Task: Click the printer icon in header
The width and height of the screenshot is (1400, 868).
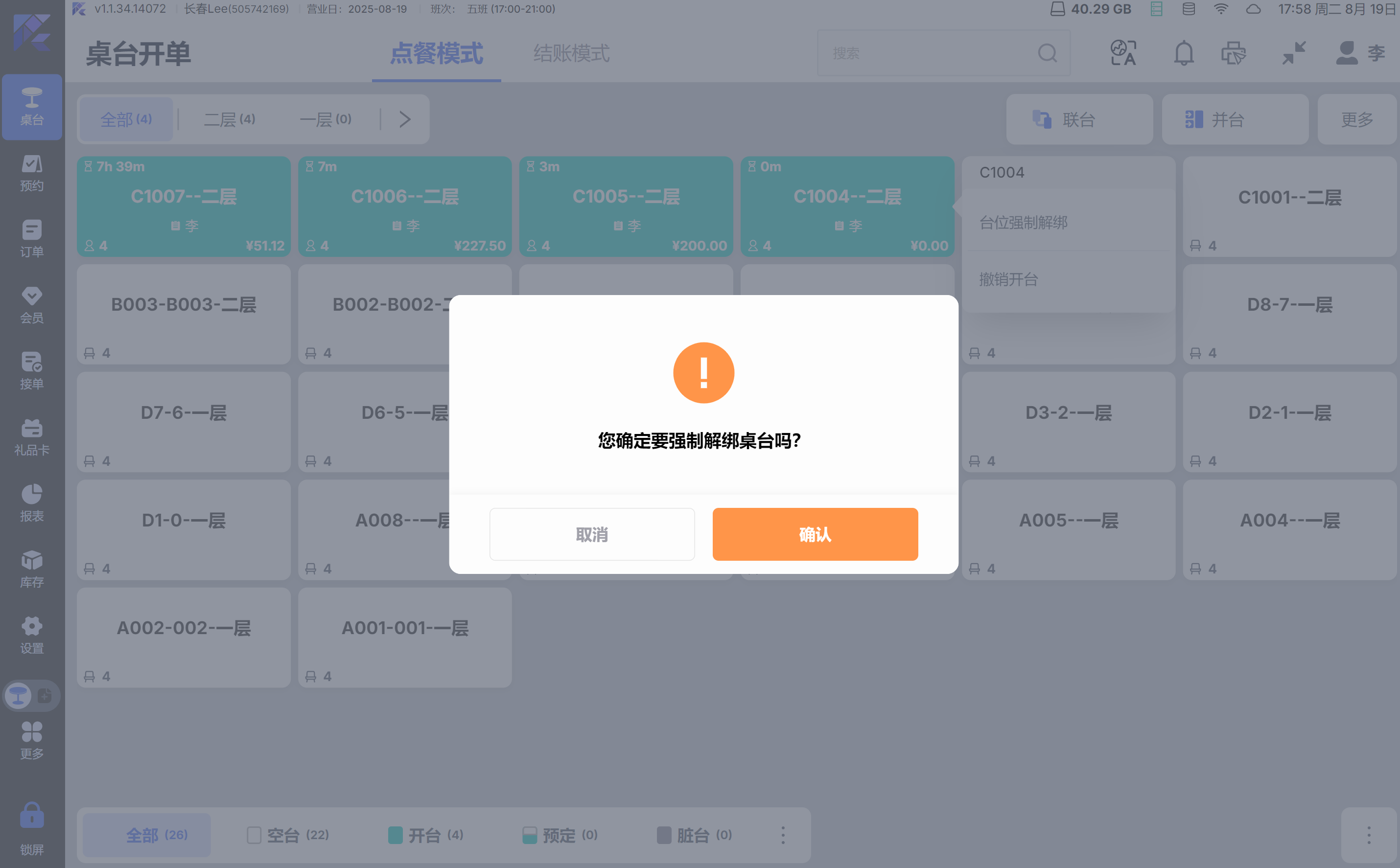Action: tap(1233, 53)
